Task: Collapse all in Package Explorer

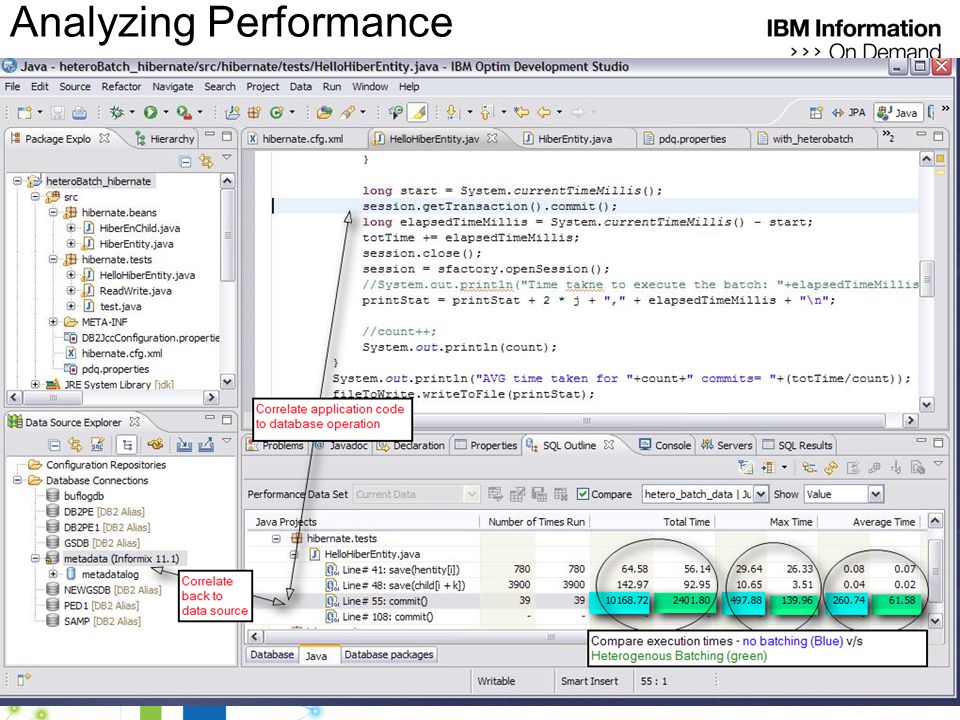Action: pyautogui.click(x=185, y=162)
